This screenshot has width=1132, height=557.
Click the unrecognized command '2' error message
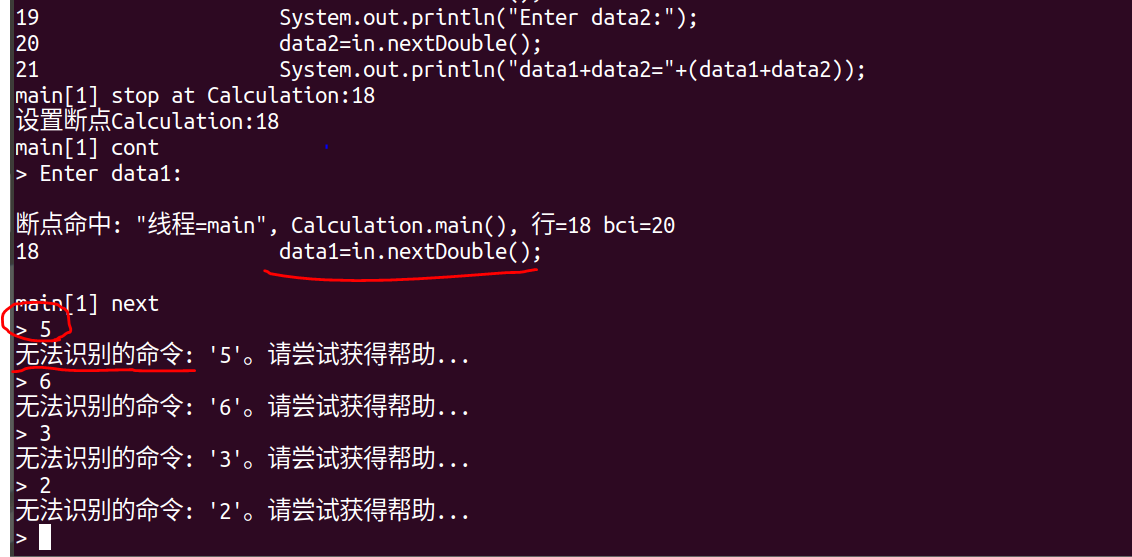pos(243,512)
